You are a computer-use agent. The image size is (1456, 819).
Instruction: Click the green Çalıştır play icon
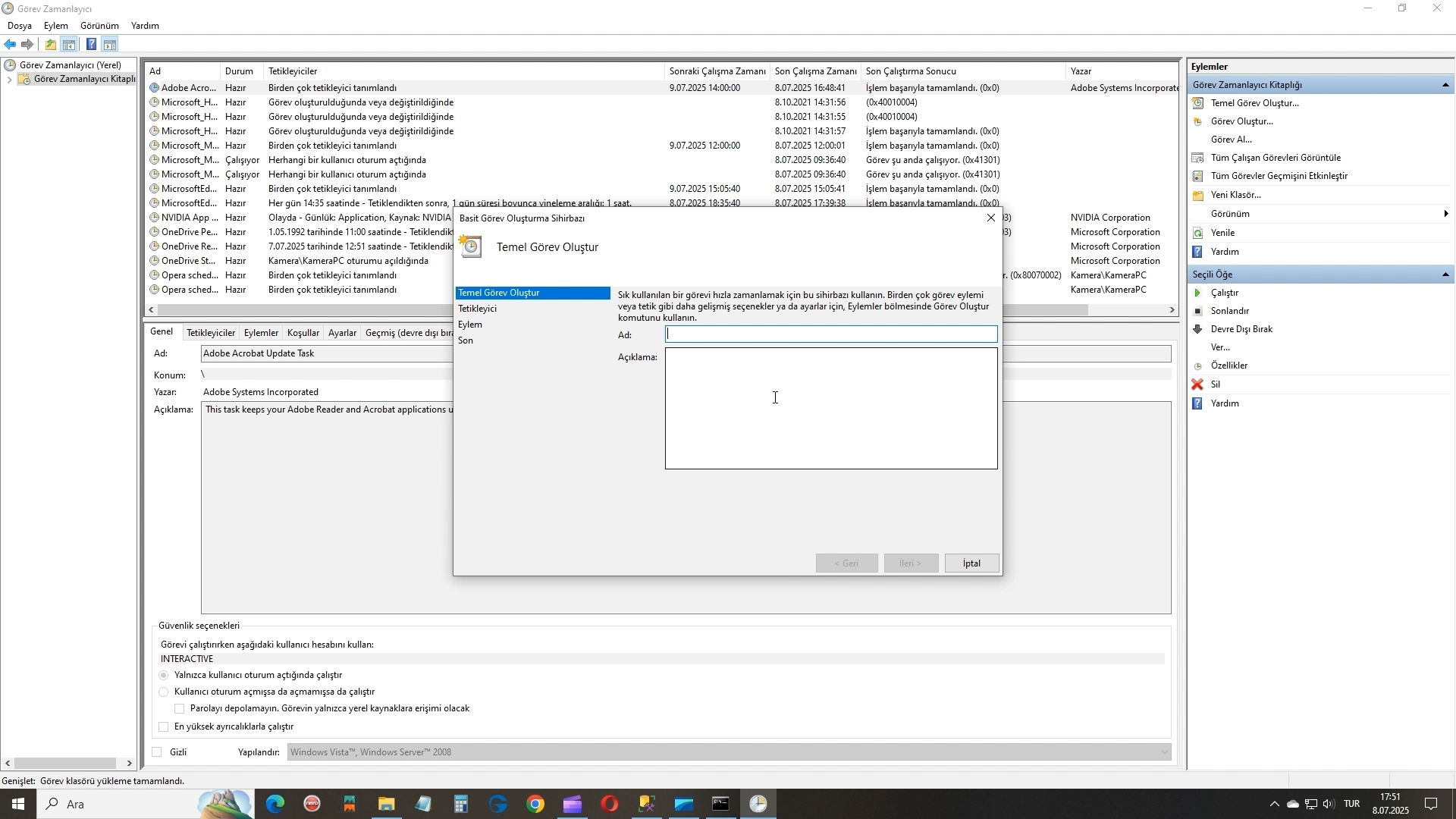(1198, 293)
